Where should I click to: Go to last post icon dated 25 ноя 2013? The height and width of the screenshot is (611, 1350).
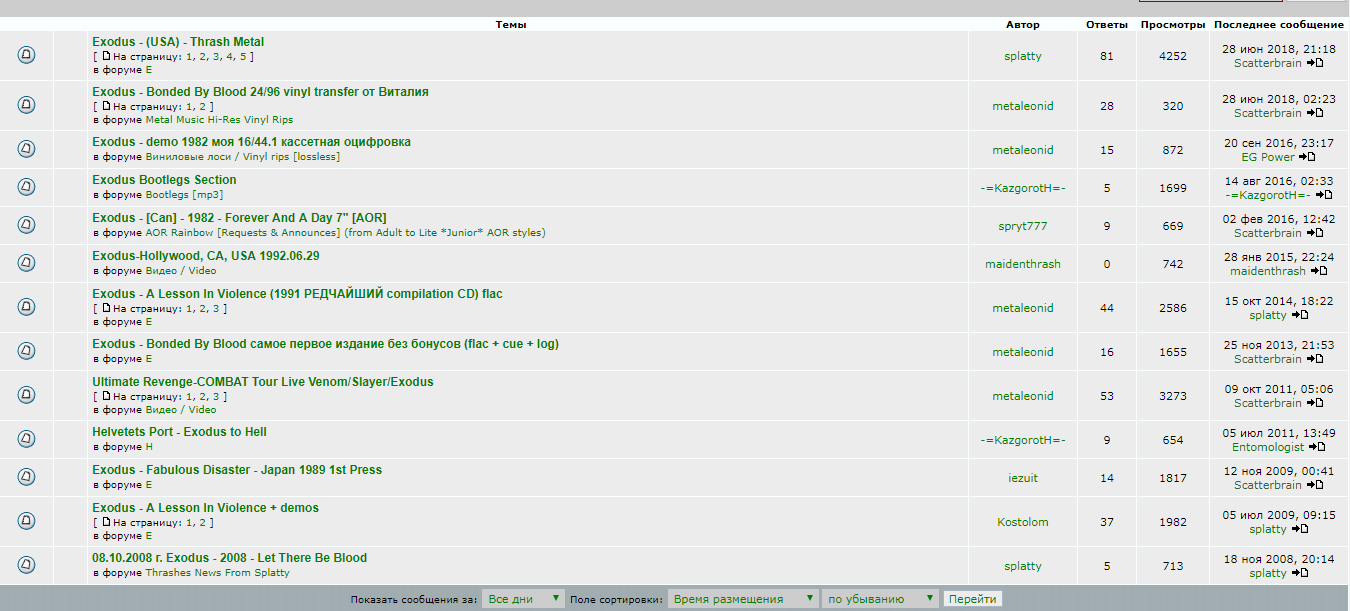click(x=1314, y=359)
